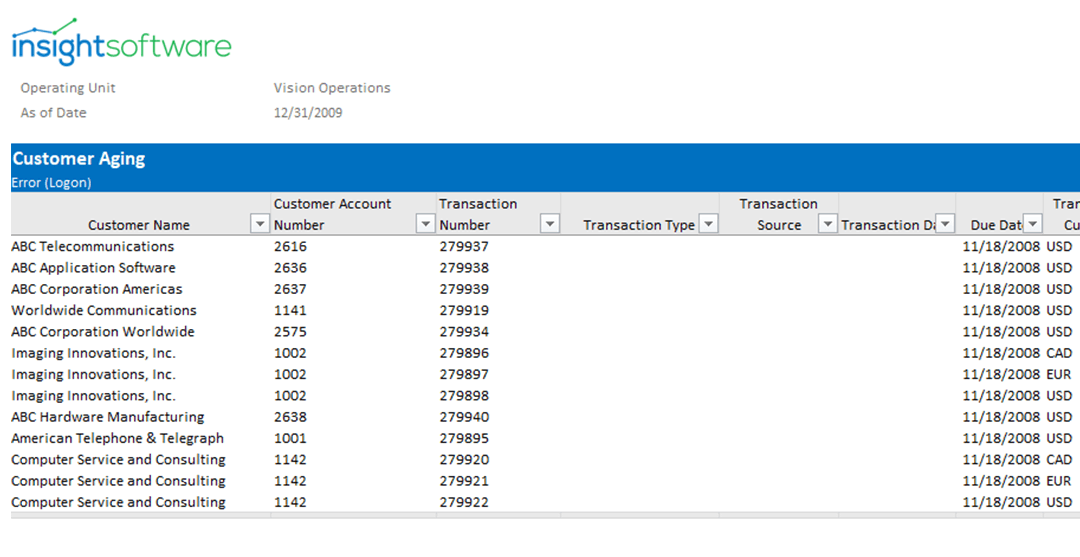Screen dimensions: 1080x557
Task: Select CAD currency in transaction 279896 row
Action: point(1059,353)
